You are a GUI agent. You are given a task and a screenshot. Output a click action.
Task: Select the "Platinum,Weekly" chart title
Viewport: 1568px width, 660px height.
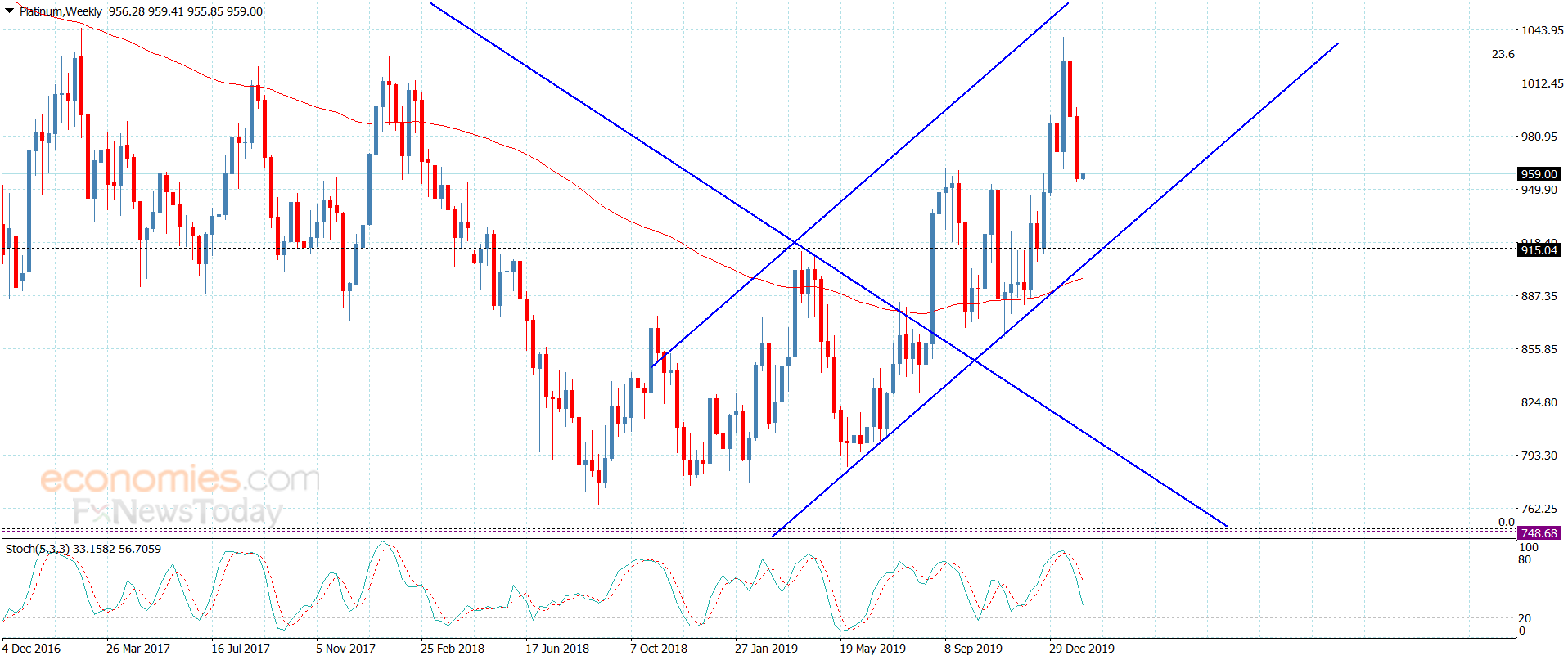point(61,11)
